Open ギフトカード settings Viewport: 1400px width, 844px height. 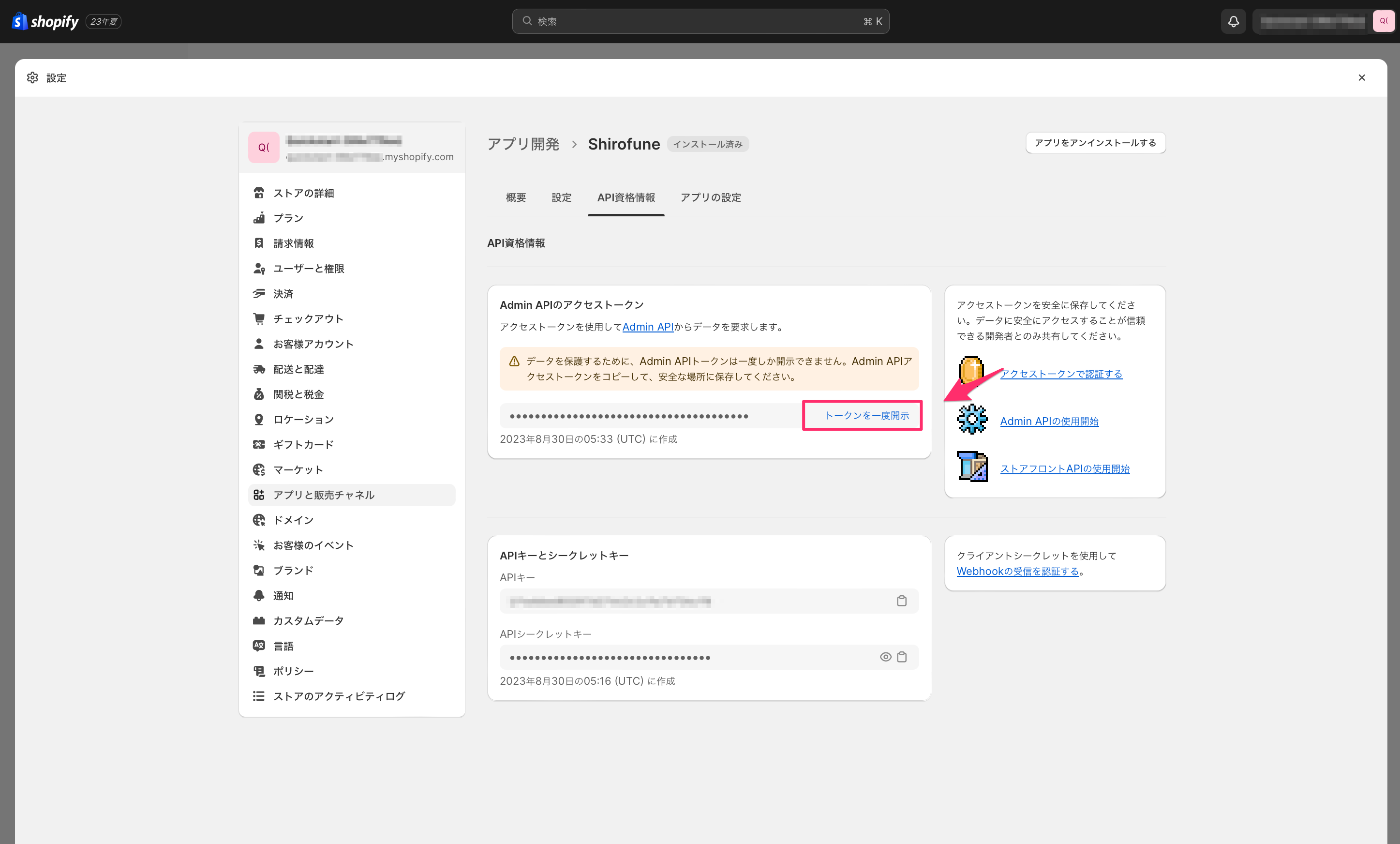352,444
